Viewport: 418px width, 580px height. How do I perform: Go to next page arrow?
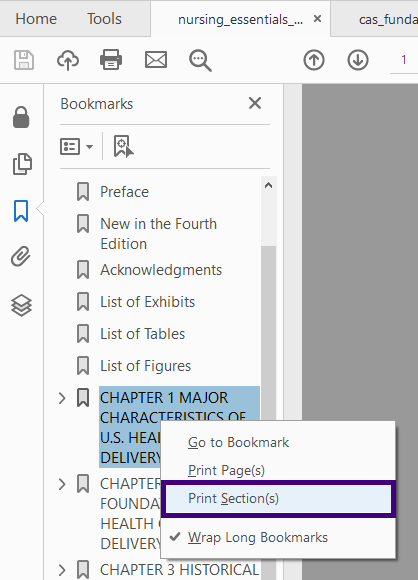358,60
